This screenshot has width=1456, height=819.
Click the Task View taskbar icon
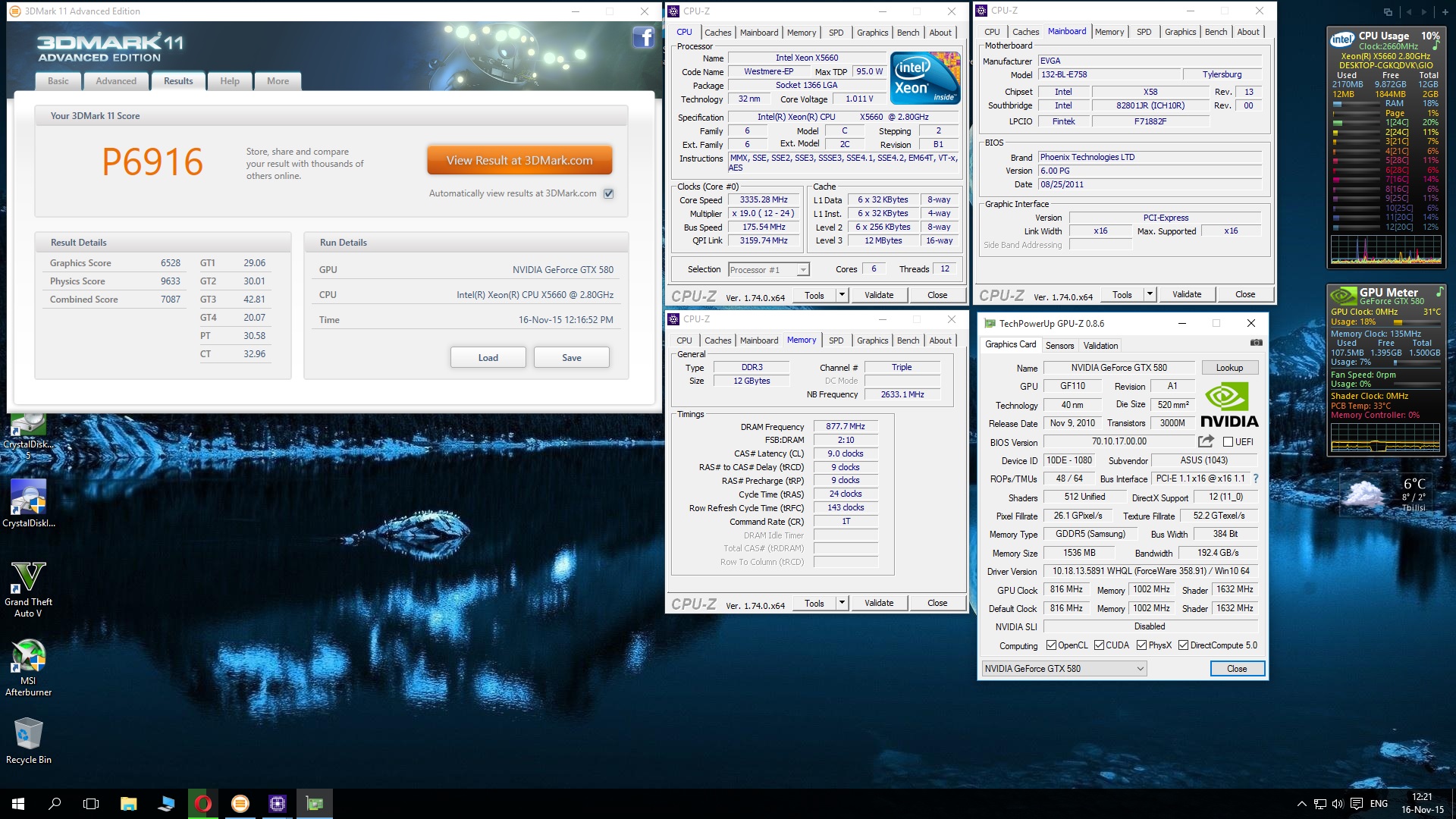[91, 803]
